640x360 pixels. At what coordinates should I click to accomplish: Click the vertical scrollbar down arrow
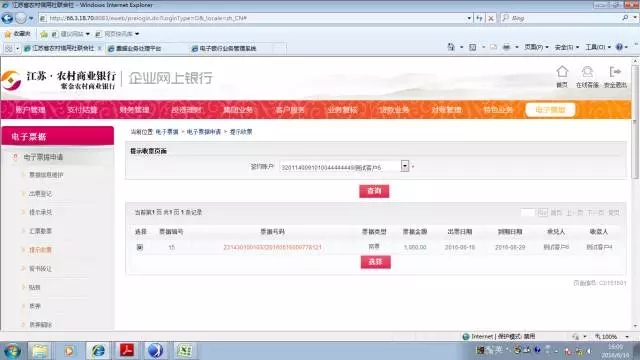(635, 327)
